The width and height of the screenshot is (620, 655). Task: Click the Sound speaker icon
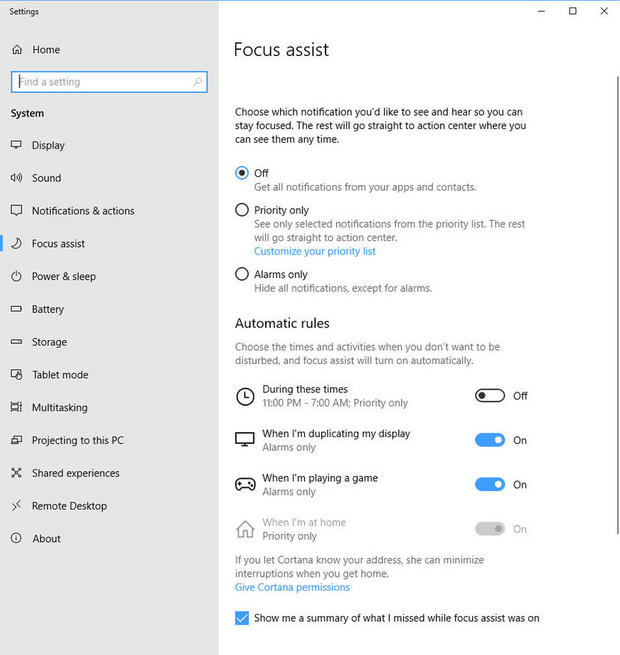point(16,178)
